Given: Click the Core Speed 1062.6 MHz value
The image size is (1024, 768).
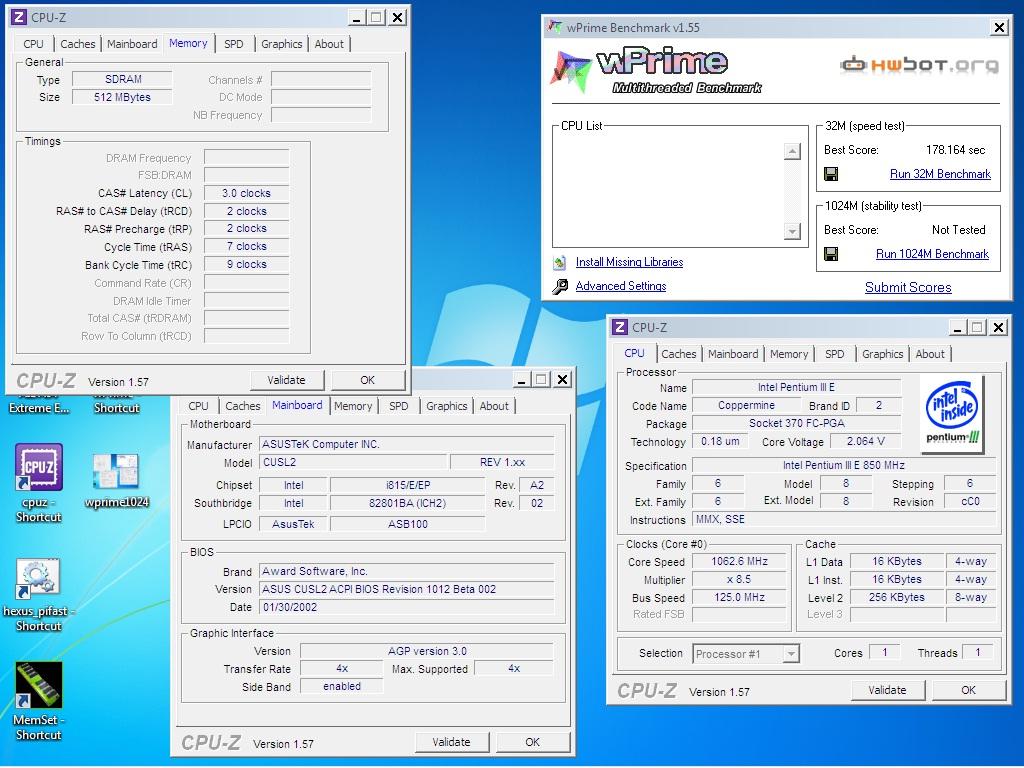Looking at the screenshot, I should pyautogui.click(x=739, y=562).
